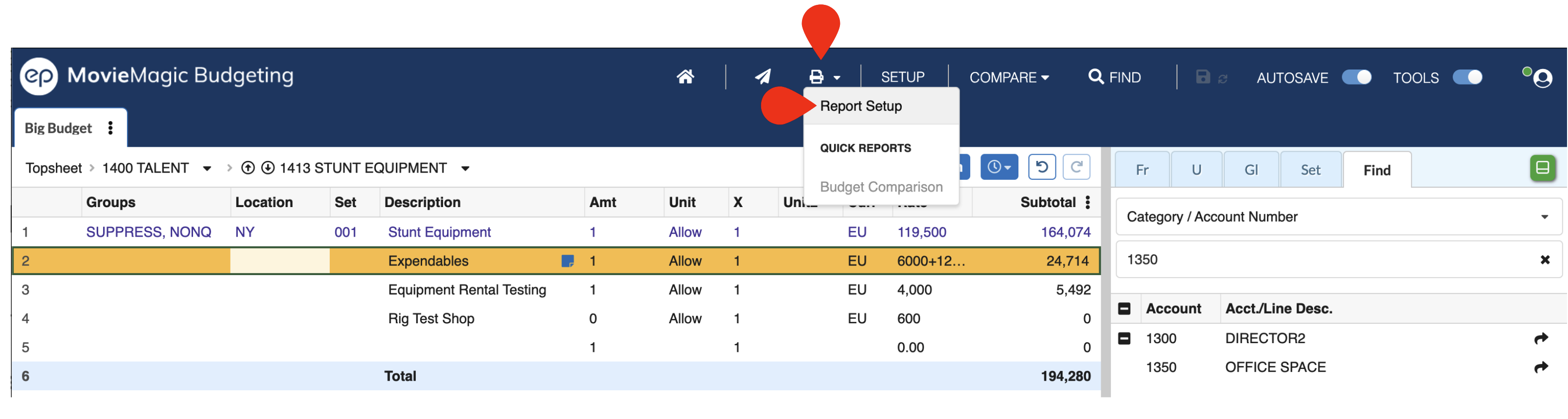Open the user profile icon
The image size is (1568, 419).
tap(1542, 78)
